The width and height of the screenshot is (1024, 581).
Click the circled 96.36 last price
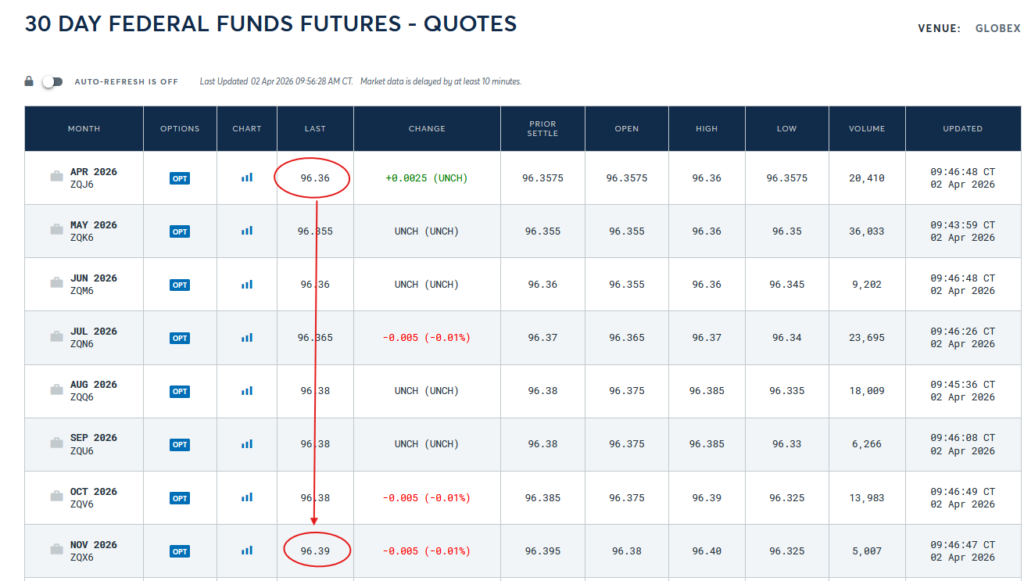(314, 177)
